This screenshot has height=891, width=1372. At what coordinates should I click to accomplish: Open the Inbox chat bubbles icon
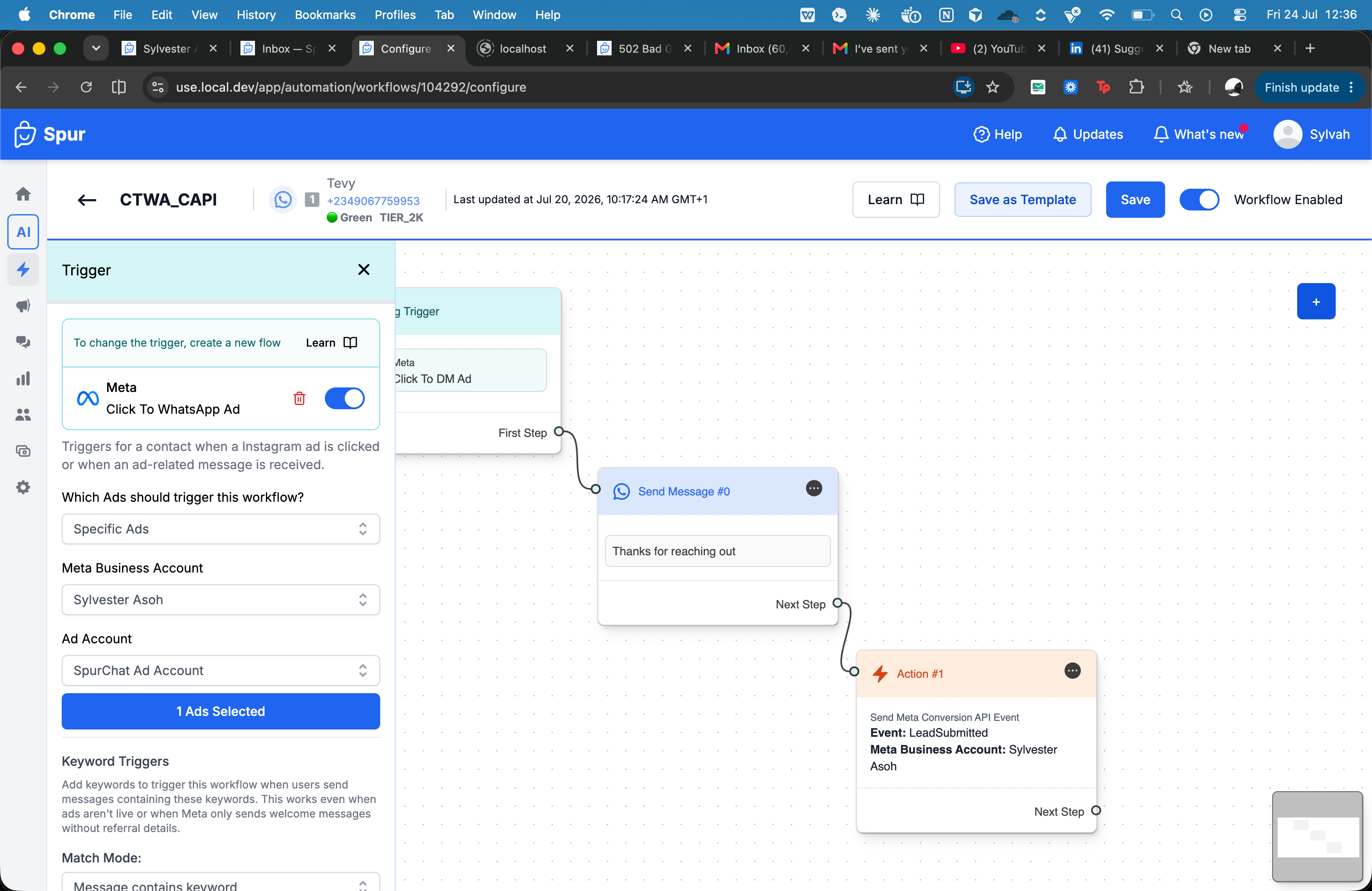pyautogui.click(x=23, y=342)
